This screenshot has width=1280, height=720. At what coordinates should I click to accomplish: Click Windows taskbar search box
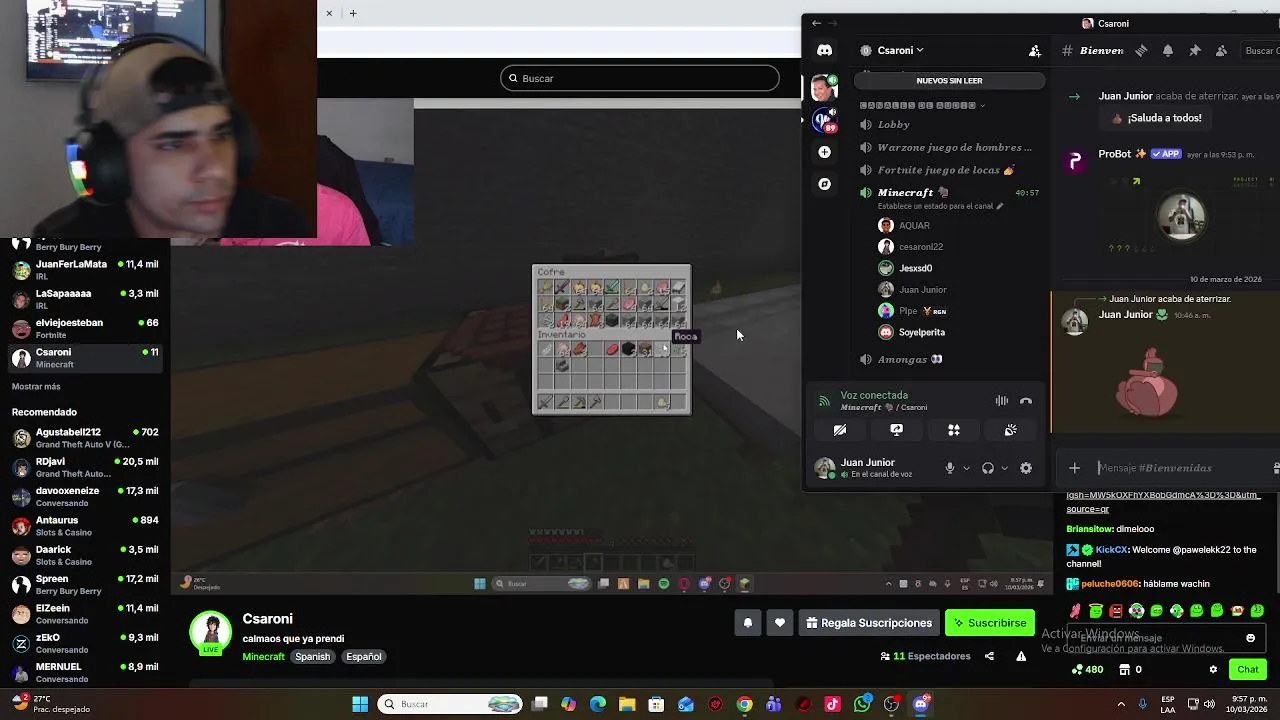451,704
